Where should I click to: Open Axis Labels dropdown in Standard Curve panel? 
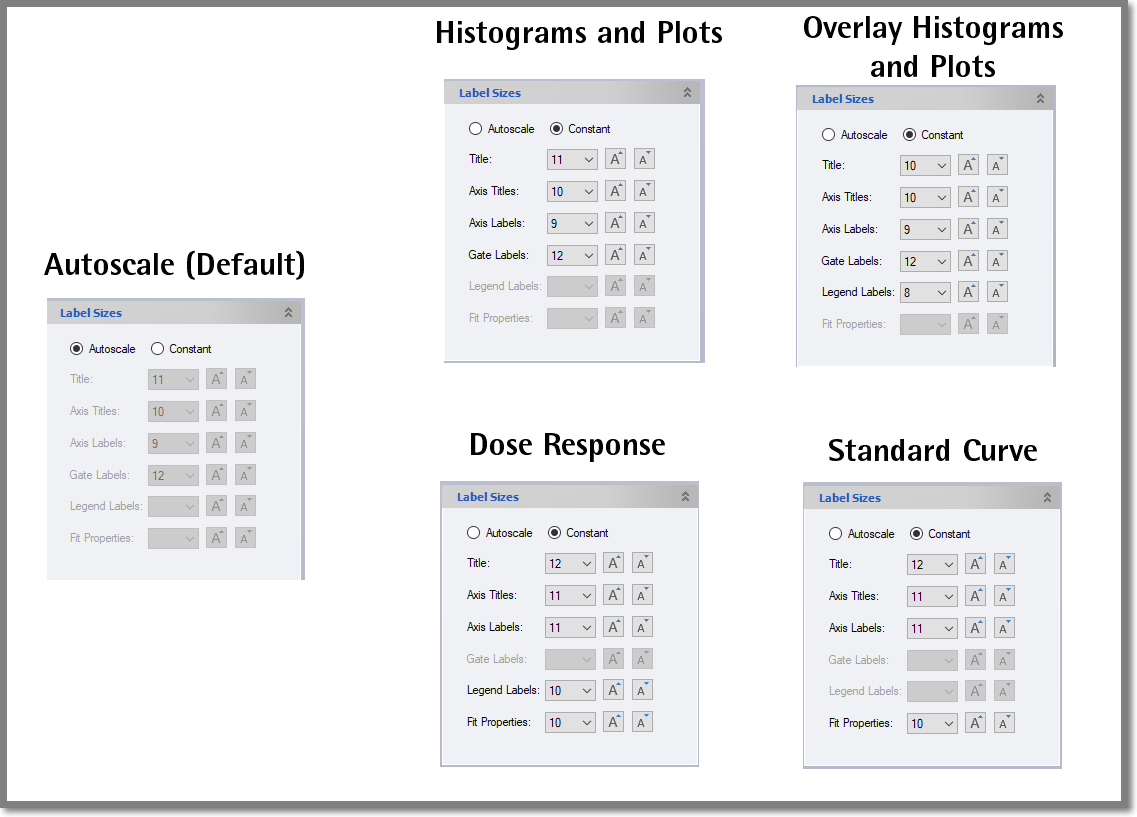pos(932,628)
